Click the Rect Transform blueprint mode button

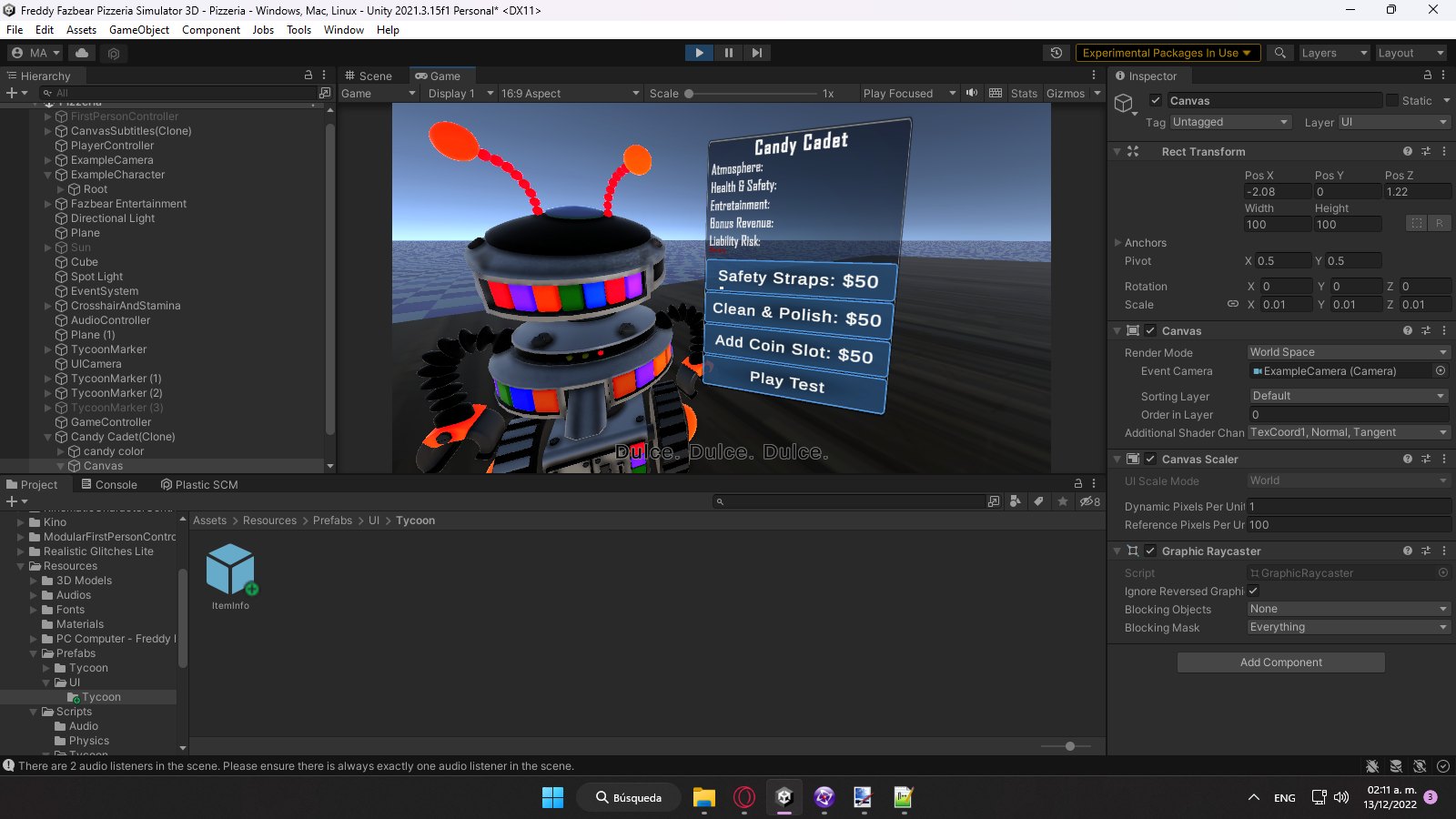(1417, 223)
